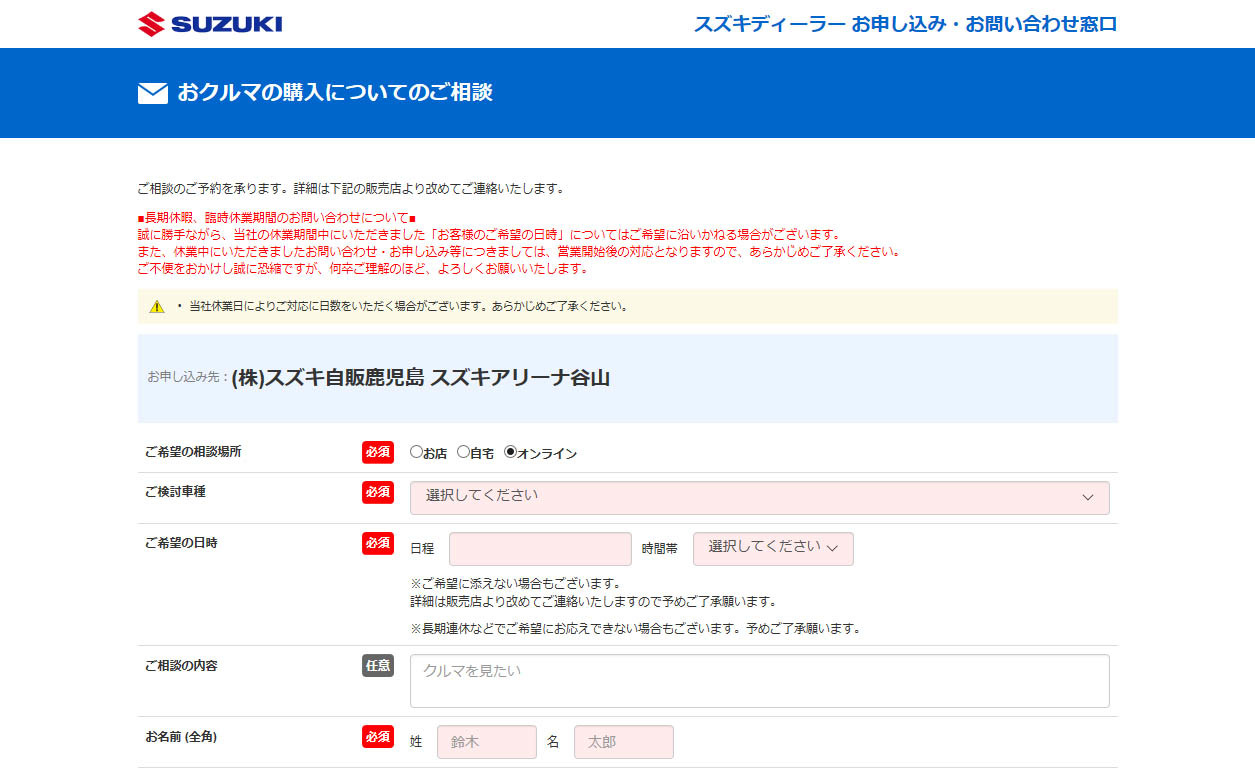Click the 日程 date input field

point(540,548)
